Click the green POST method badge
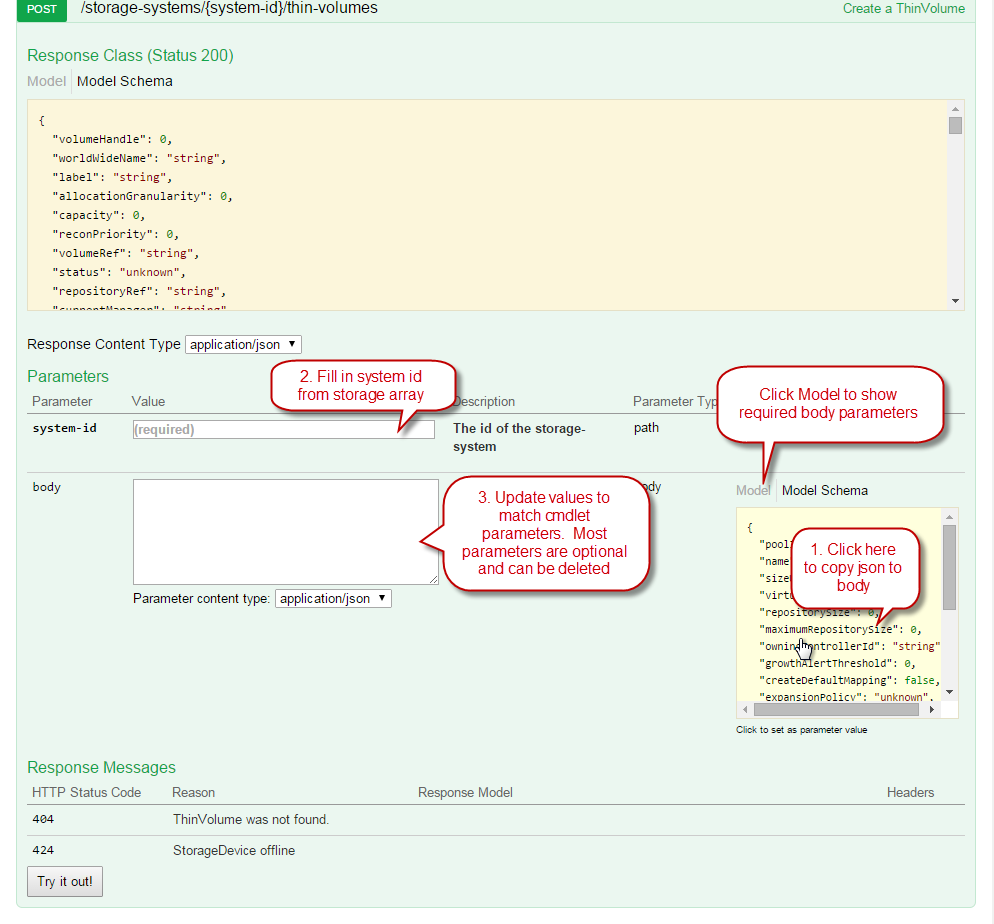 [x=42, y=9]
